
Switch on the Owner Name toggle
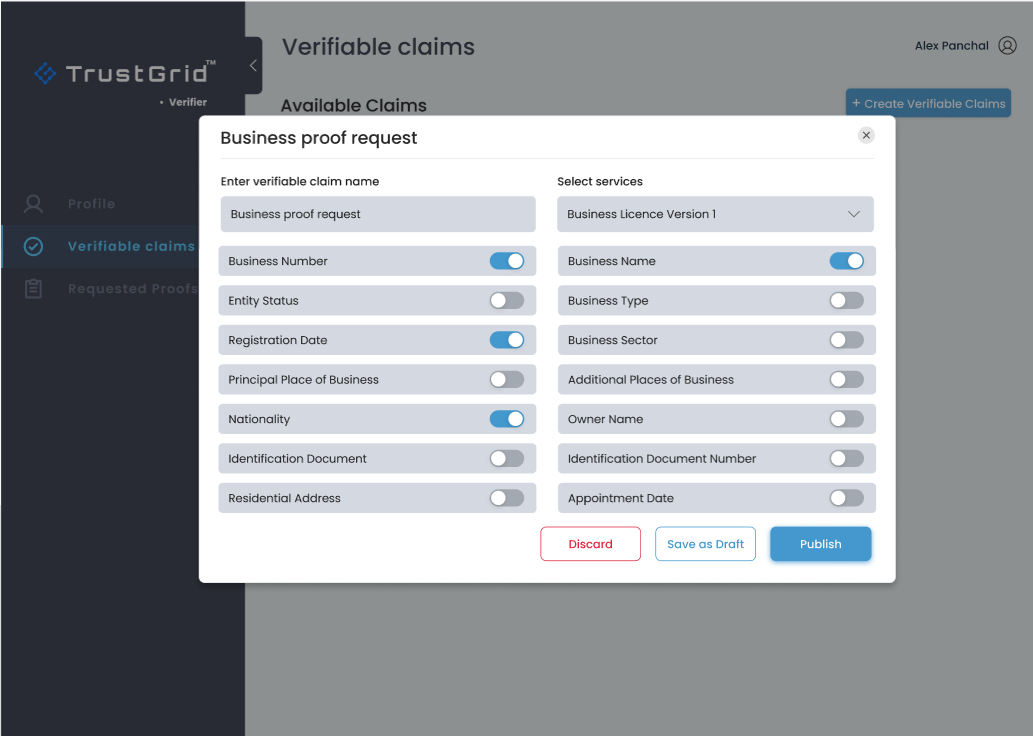point(846,419)
